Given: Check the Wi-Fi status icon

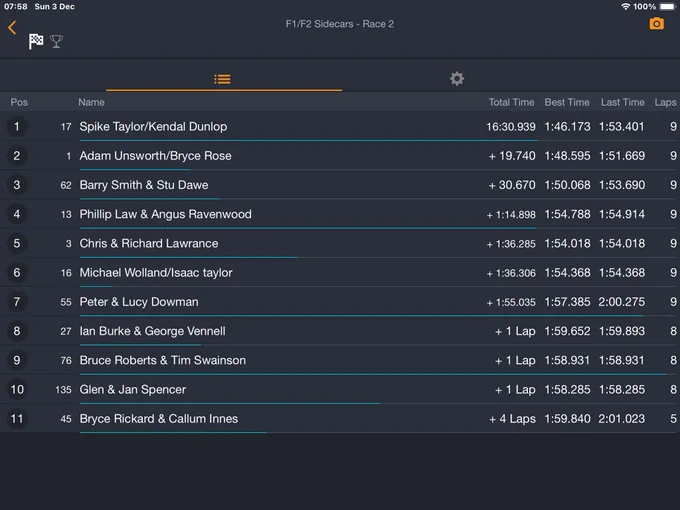Looking at the screenshot, I should [x=625, y=7].
